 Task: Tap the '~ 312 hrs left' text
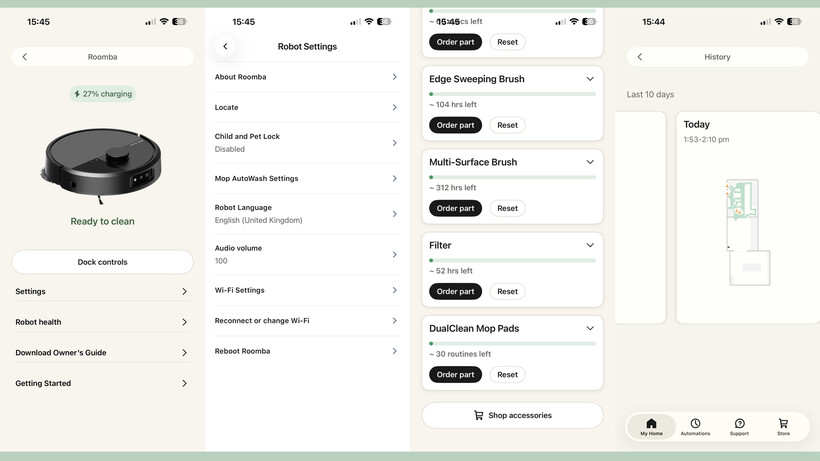pos(453,188)
